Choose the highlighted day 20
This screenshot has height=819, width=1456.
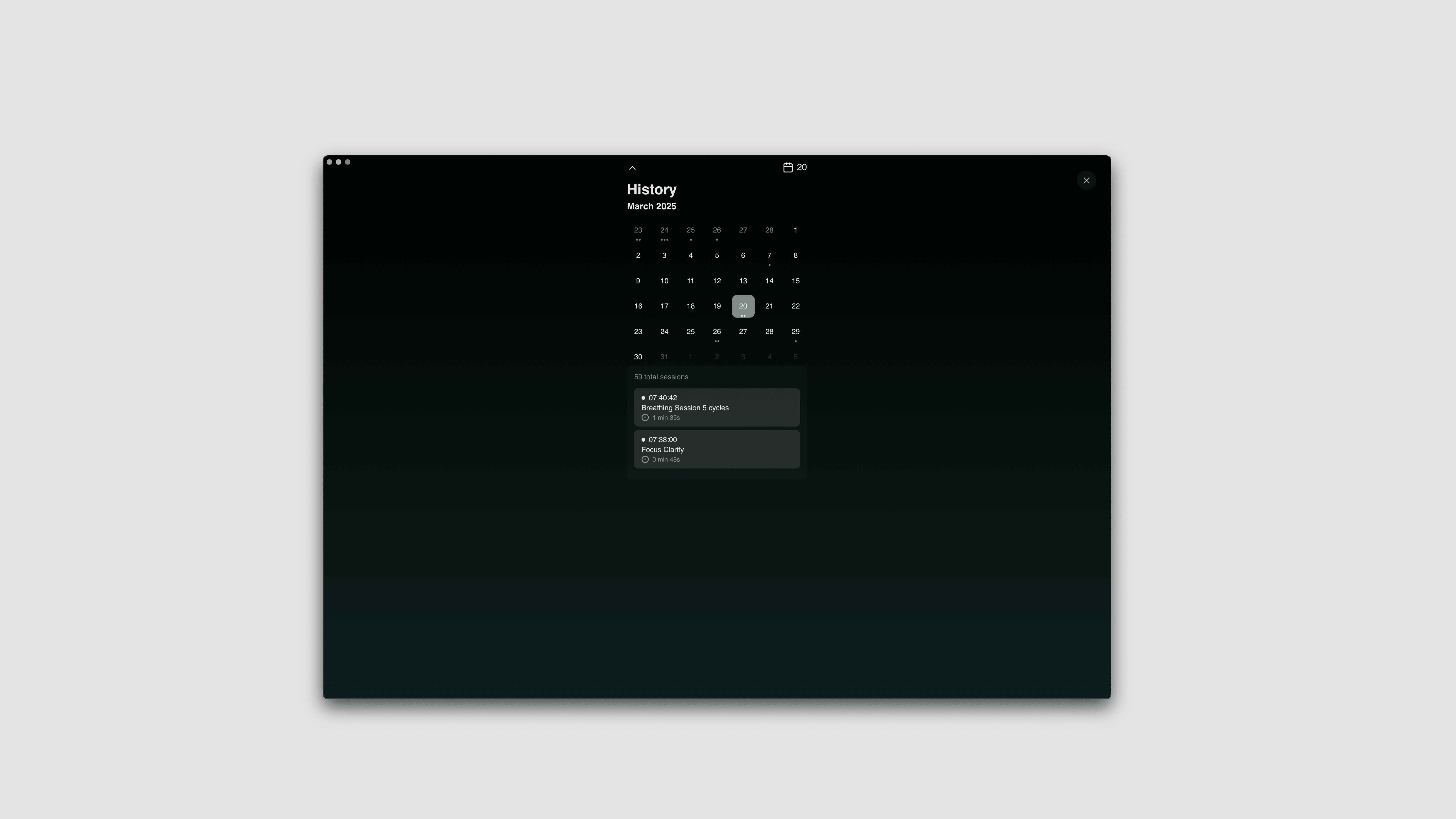743,306
